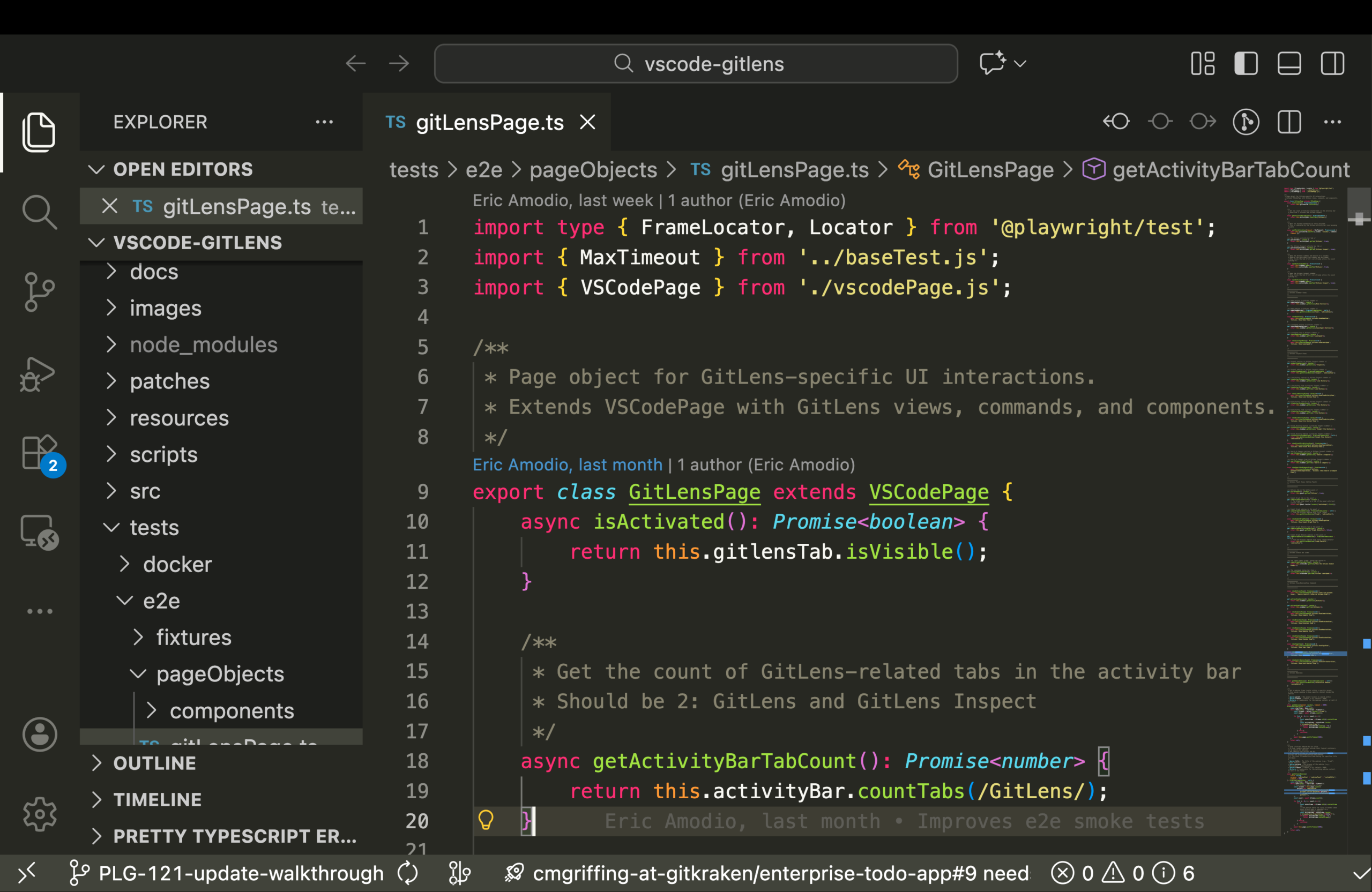Click GitLensPage in the breadcrumb bar
1372x892 pixels.
[990, 169]
